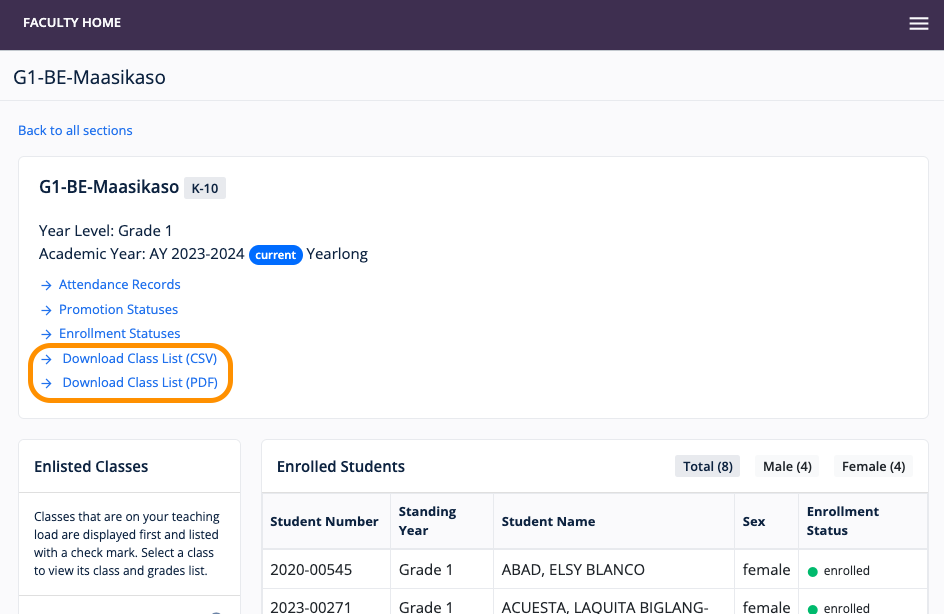Click the arrow icon beside Download Class List (PDF)
This screenshot has height=614, width=944.
point(46,383)
